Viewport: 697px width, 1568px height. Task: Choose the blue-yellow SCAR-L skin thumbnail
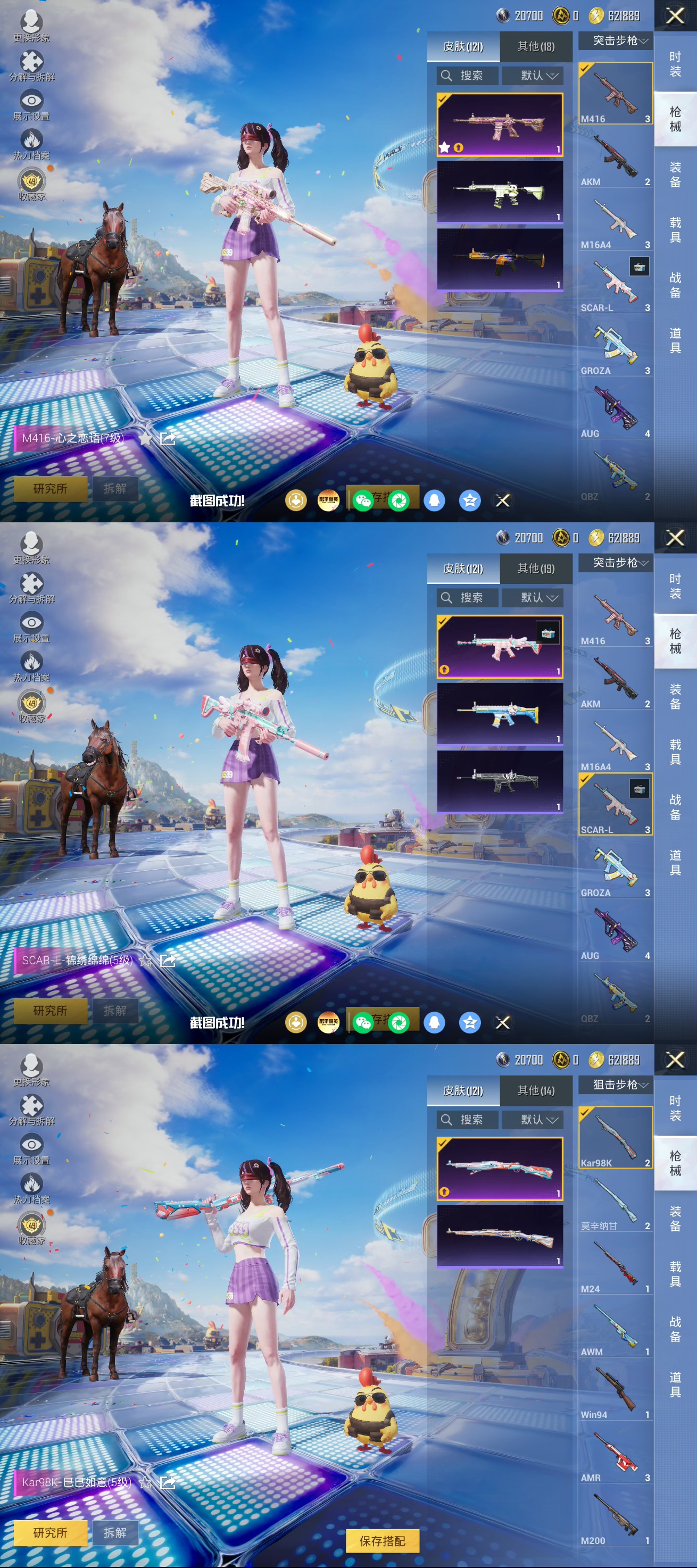(500, 714)
